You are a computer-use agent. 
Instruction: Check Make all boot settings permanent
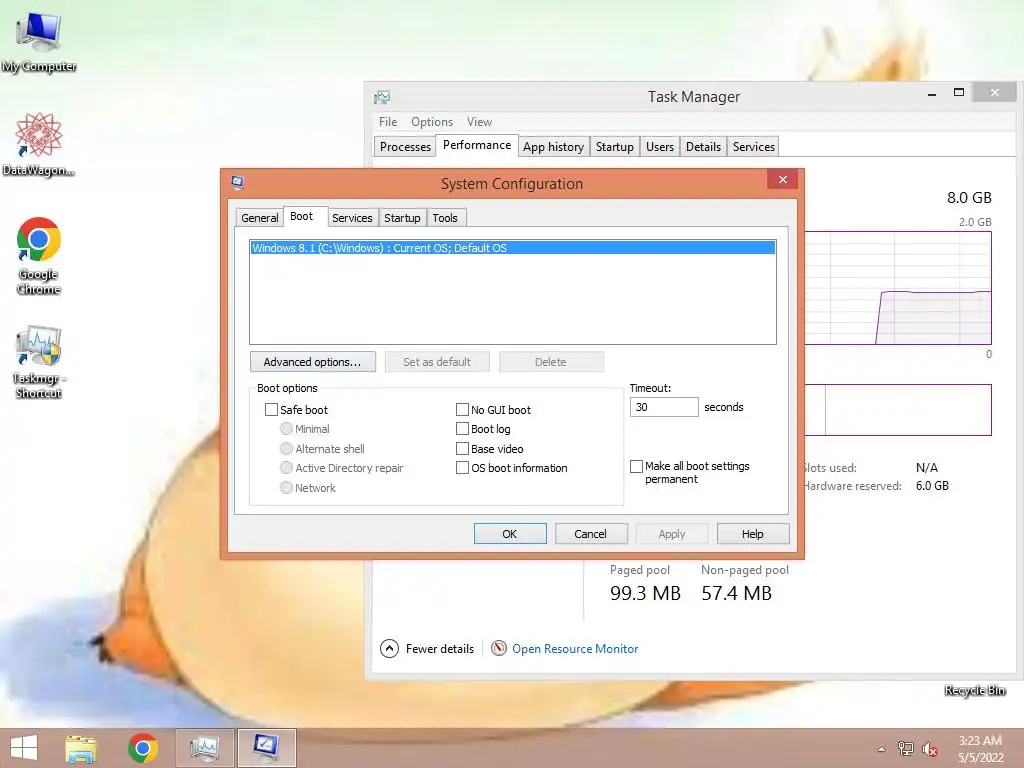tap(636, 466)
